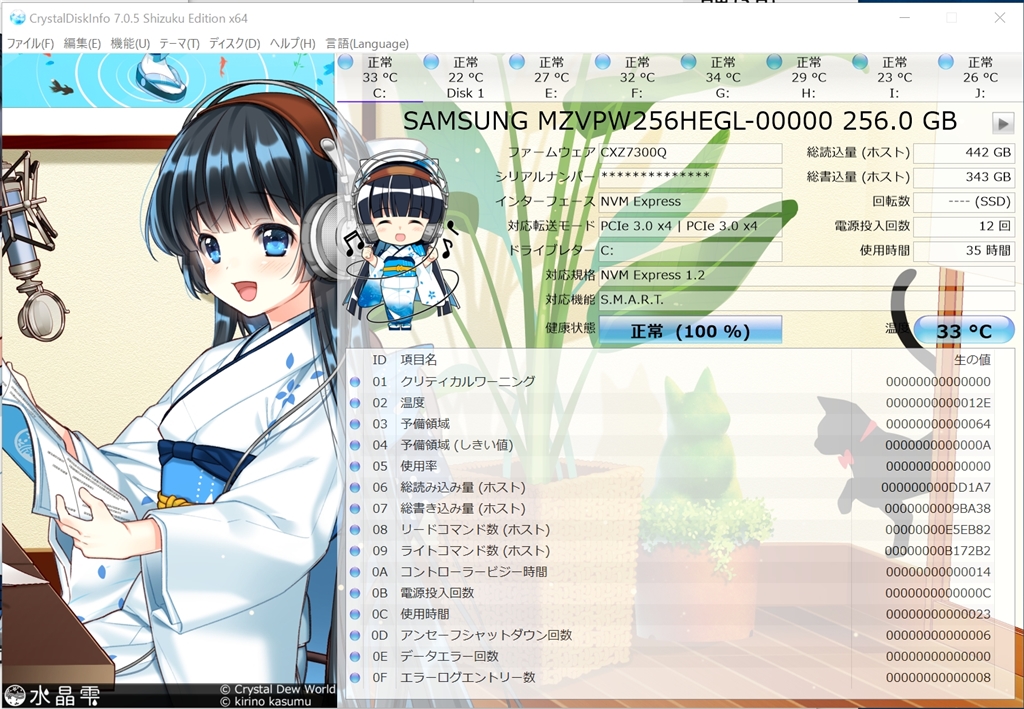Click the 正常 (100 %) health status button

[690, 330]
